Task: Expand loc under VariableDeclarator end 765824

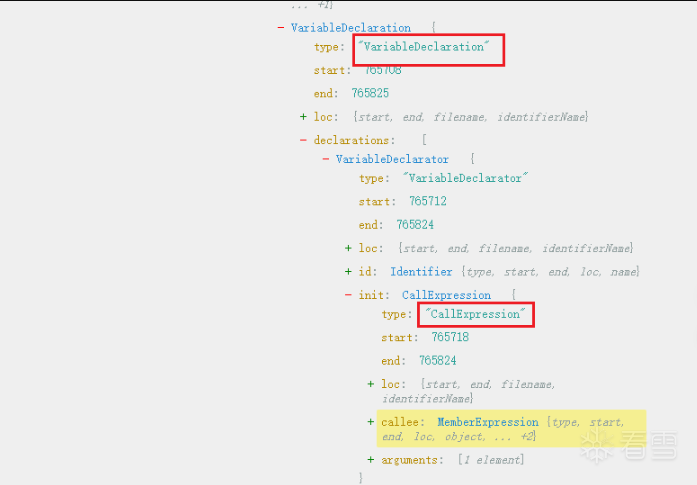Action: coord(348,248)
